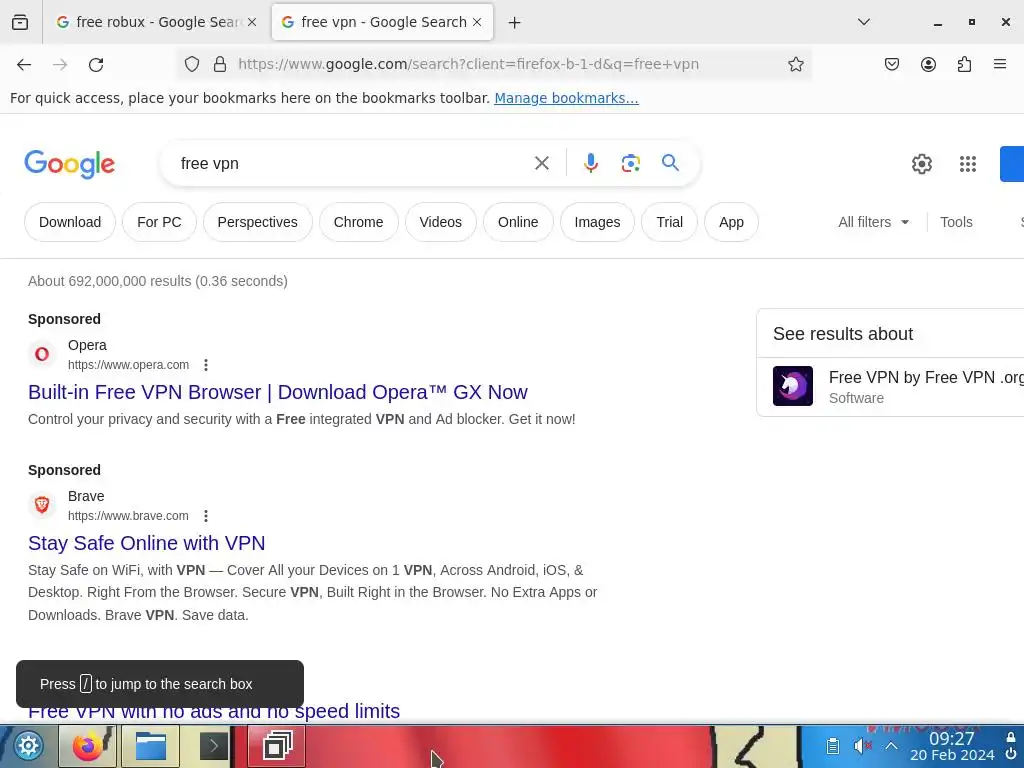Open file manager from taskbar

tap(151, 746)
